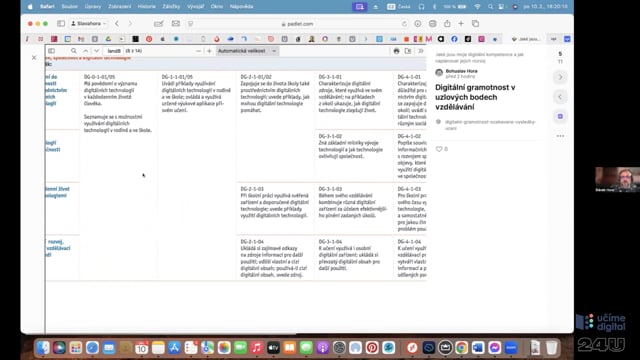The width and height of the screenshot is (640, 360).
Task: Switch to the Jaké jsou... tab
Action: tap(526, 39)
